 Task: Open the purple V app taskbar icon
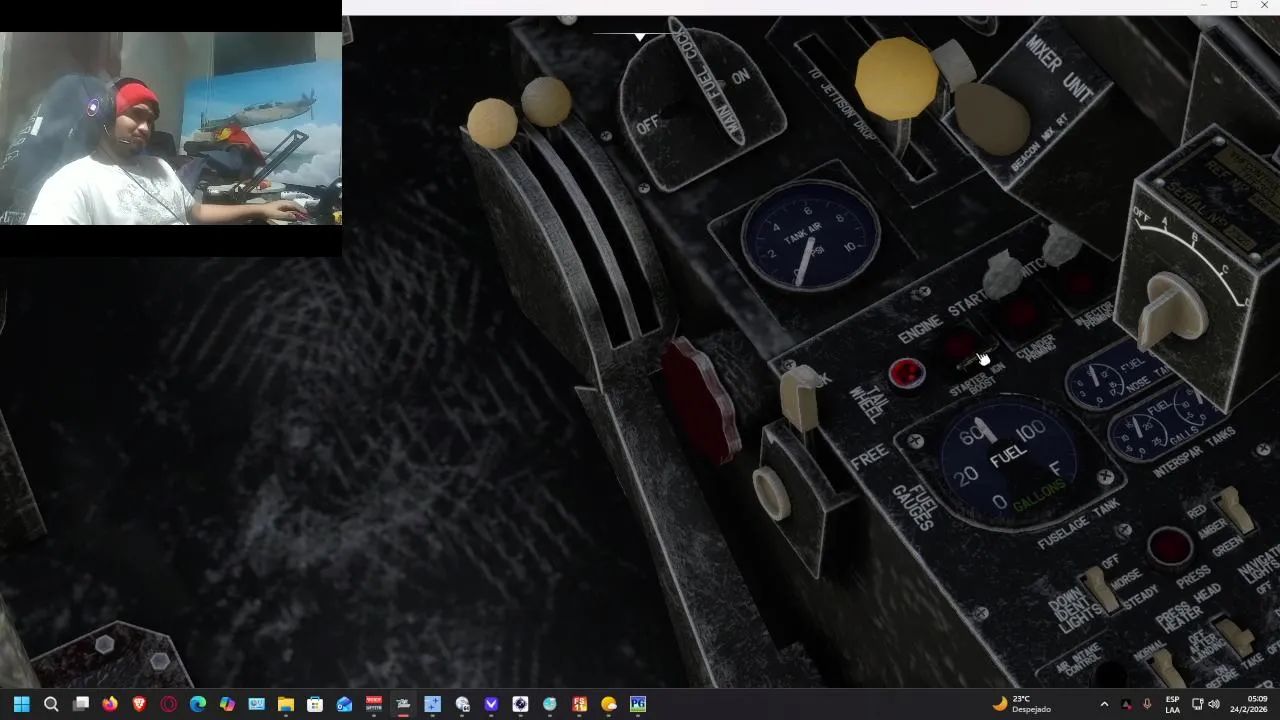coord(491,704)
